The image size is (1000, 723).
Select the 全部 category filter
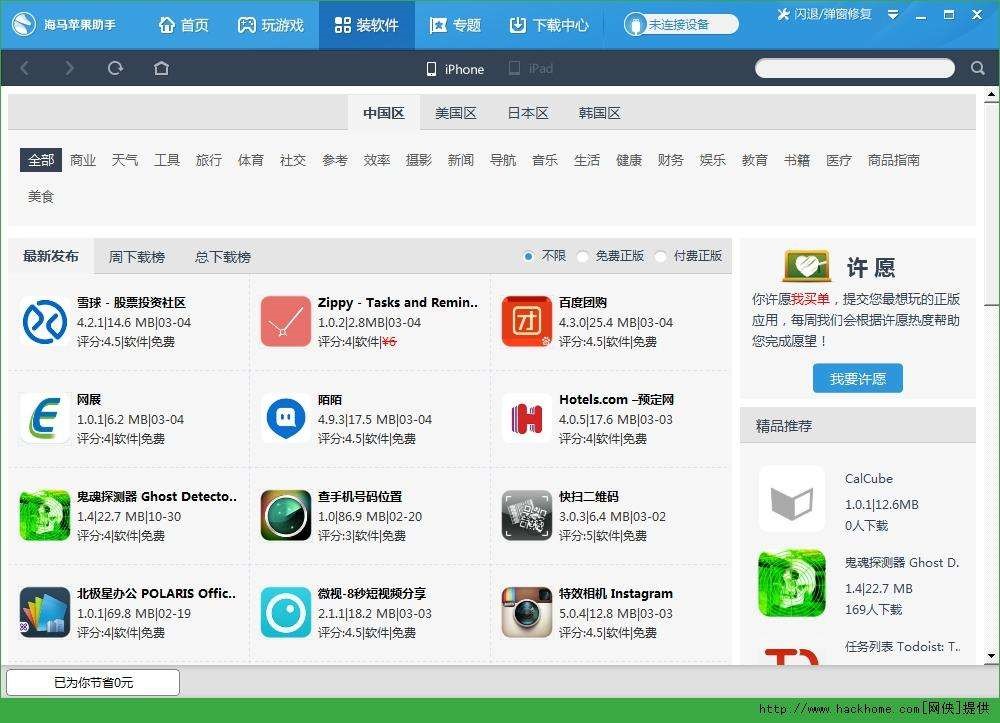(41, 160)
